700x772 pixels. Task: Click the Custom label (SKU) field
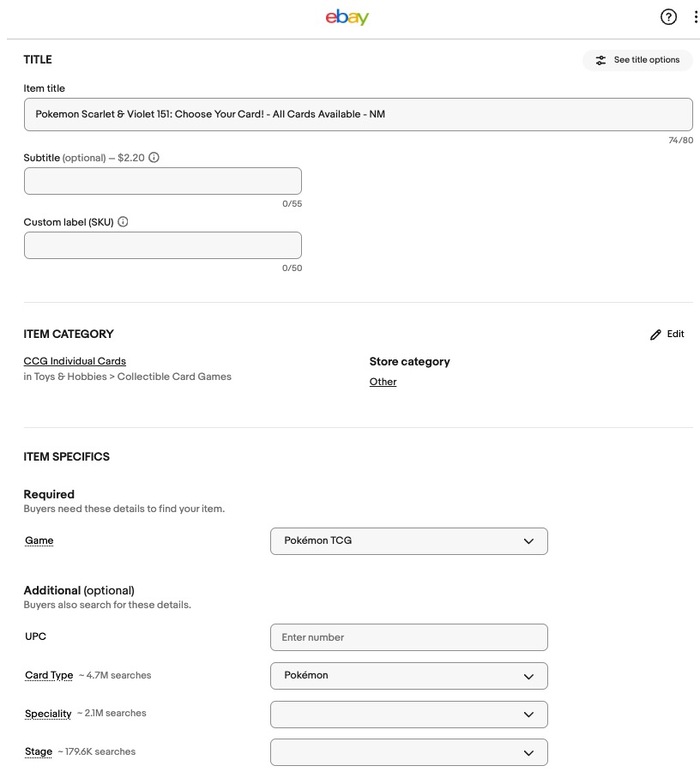pyautogui.click(x=163, y=245)
